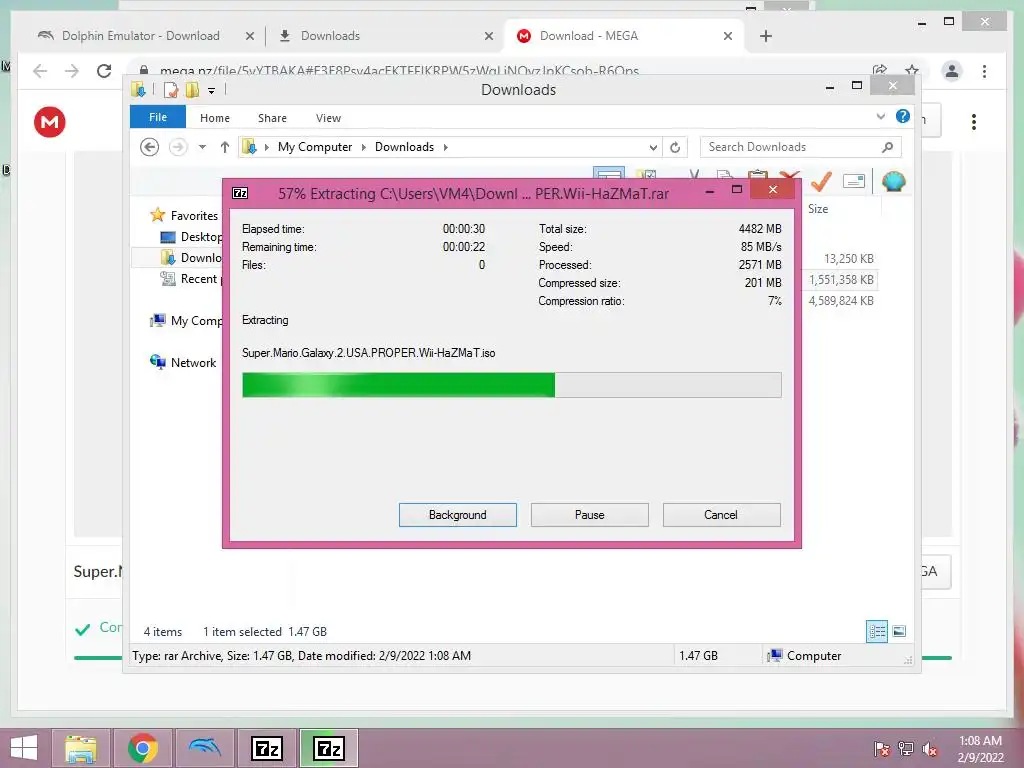Switch to Dolphin Emulator - Download tab
Screen dimensions: 1024x768
coord(140,36)
